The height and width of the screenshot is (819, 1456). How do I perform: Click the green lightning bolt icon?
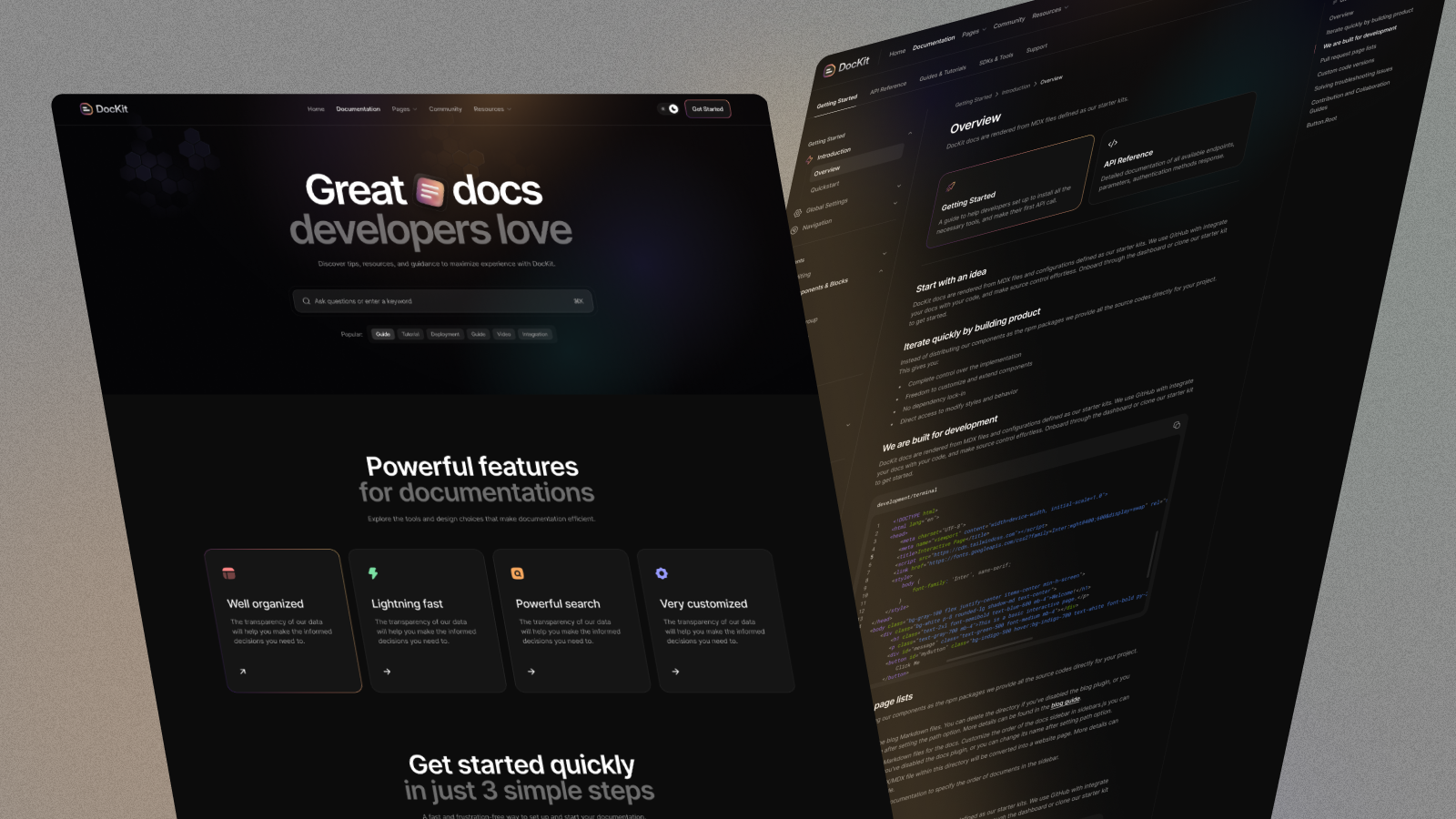(373, 573)
